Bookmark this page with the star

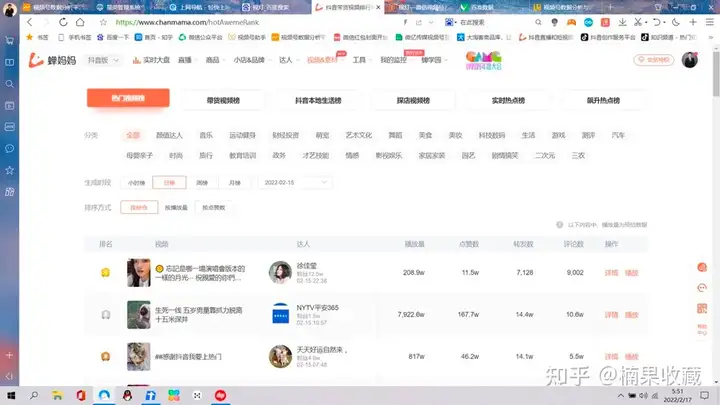103,22
